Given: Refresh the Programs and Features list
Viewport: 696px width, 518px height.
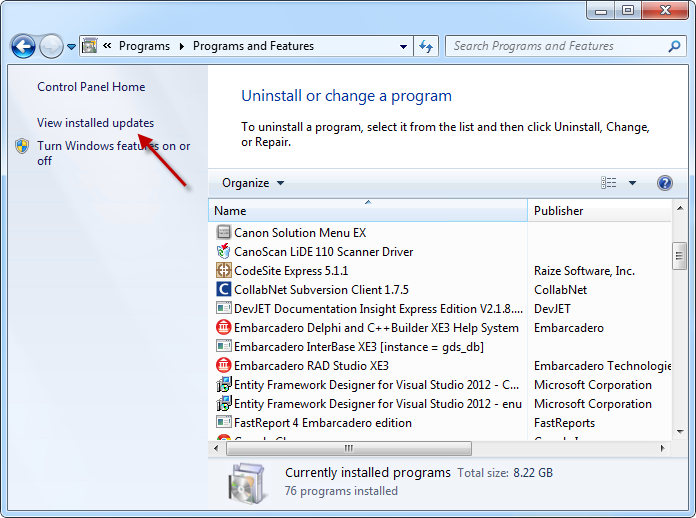Looking at the screenshot, I should pyautogui.click(x=426, y=46).
